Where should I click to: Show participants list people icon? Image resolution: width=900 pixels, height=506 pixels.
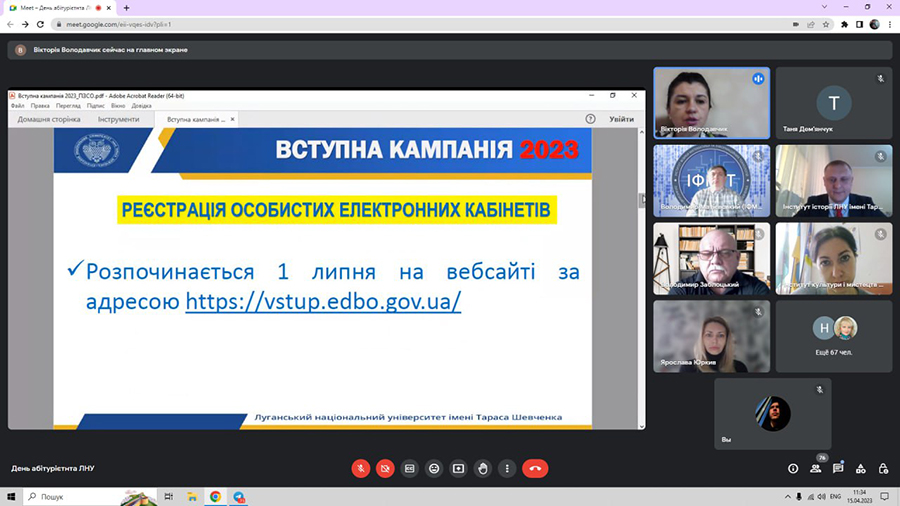[816, 469]
